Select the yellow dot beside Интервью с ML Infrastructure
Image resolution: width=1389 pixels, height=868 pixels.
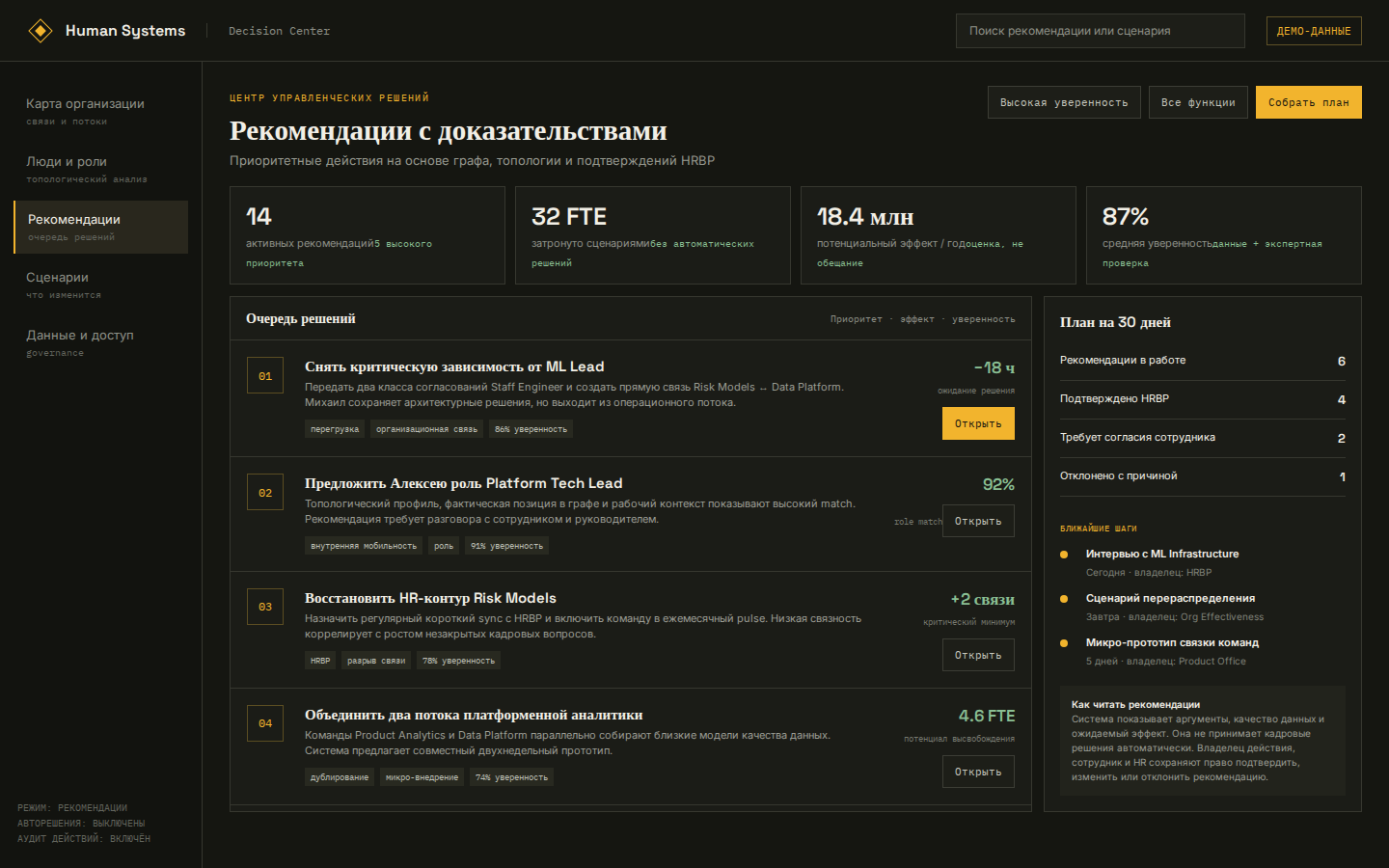pyautogui.click(x=1064, y=555)
